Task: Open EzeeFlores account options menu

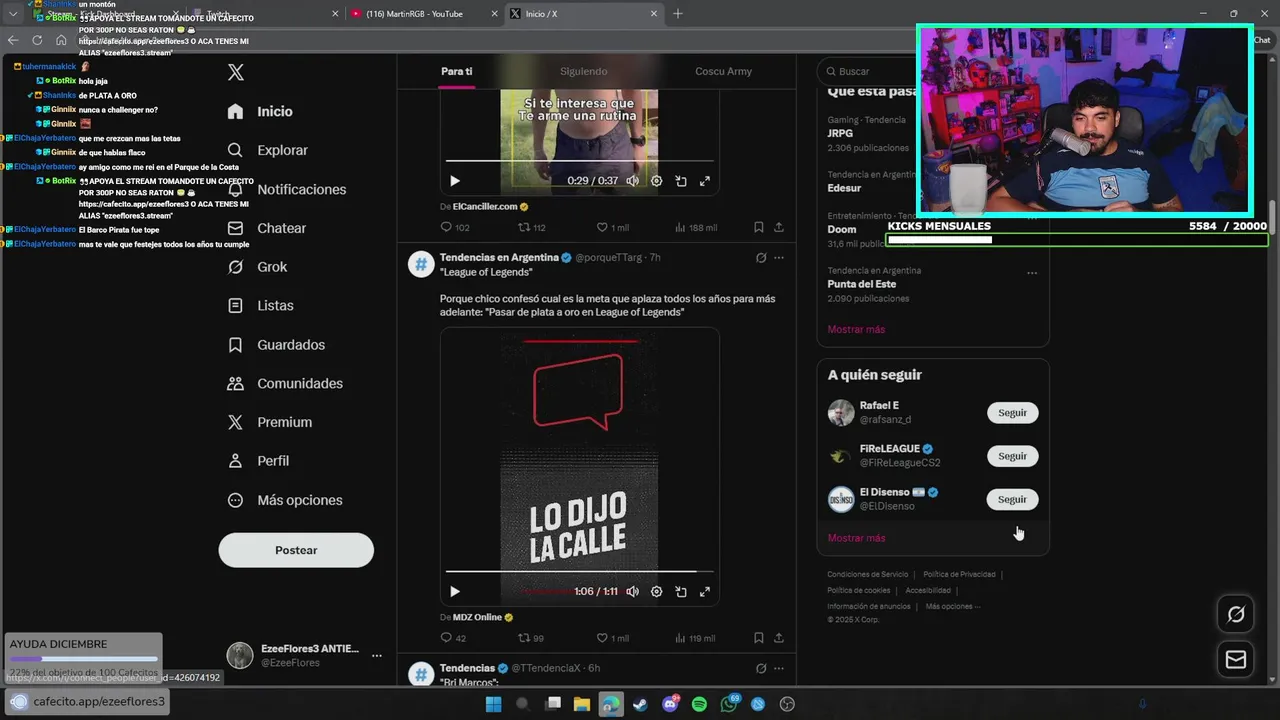Action: coord(377,656)
